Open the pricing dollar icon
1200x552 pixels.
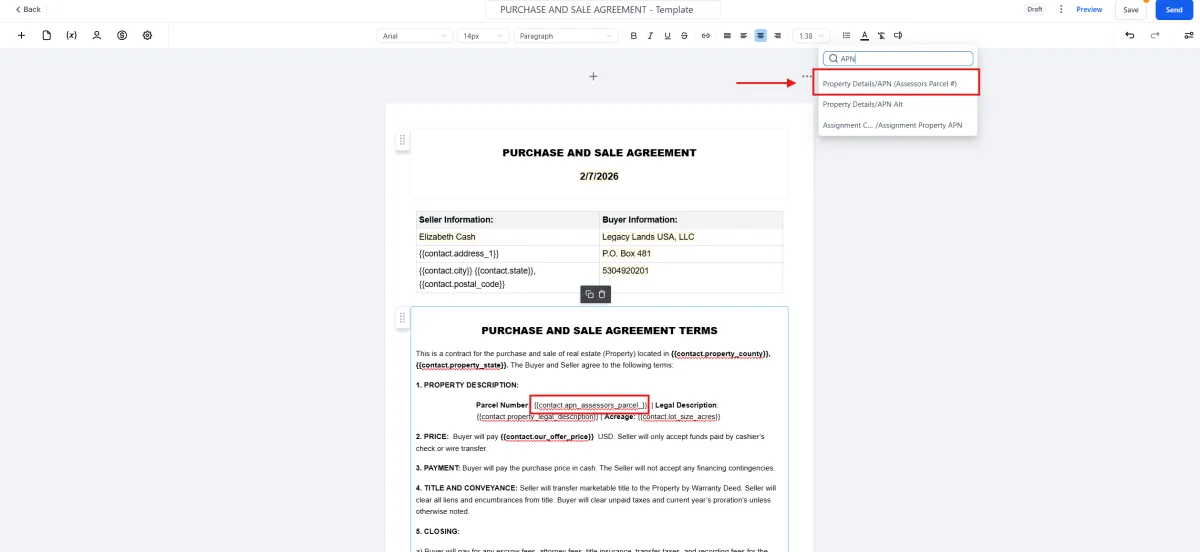tap(122, 35)
